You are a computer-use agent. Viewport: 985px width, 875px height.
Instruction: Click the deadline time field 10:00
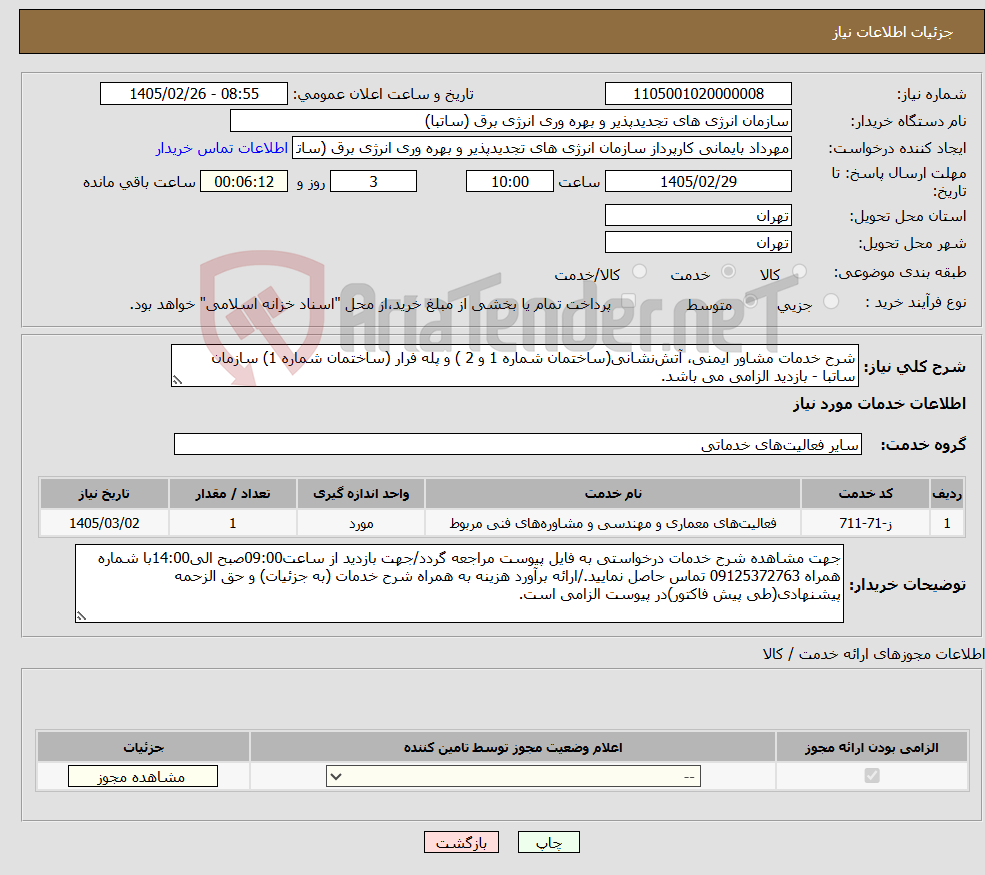509,182
